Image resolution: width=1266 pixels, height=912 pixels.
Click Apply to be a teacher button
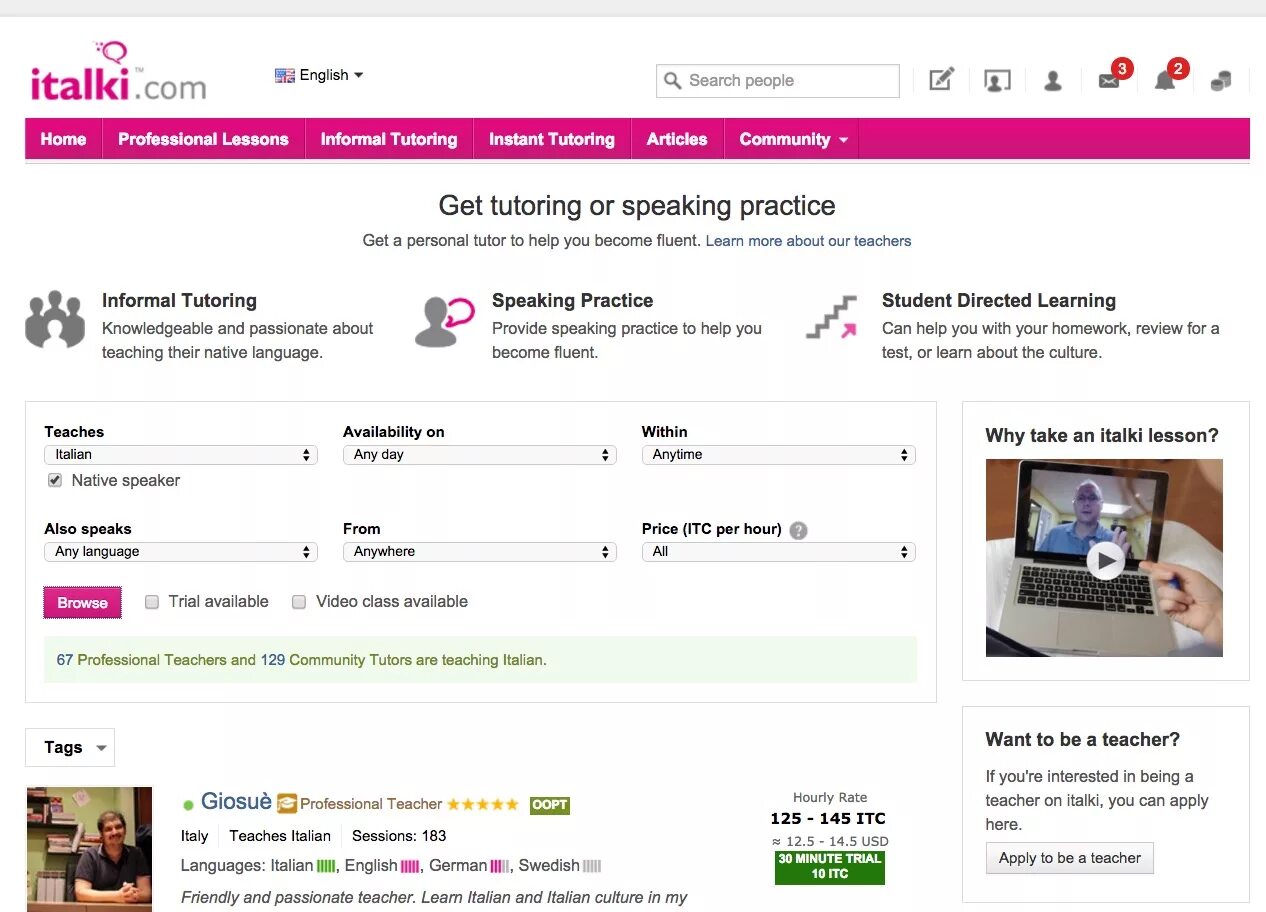coord(1070,858)
